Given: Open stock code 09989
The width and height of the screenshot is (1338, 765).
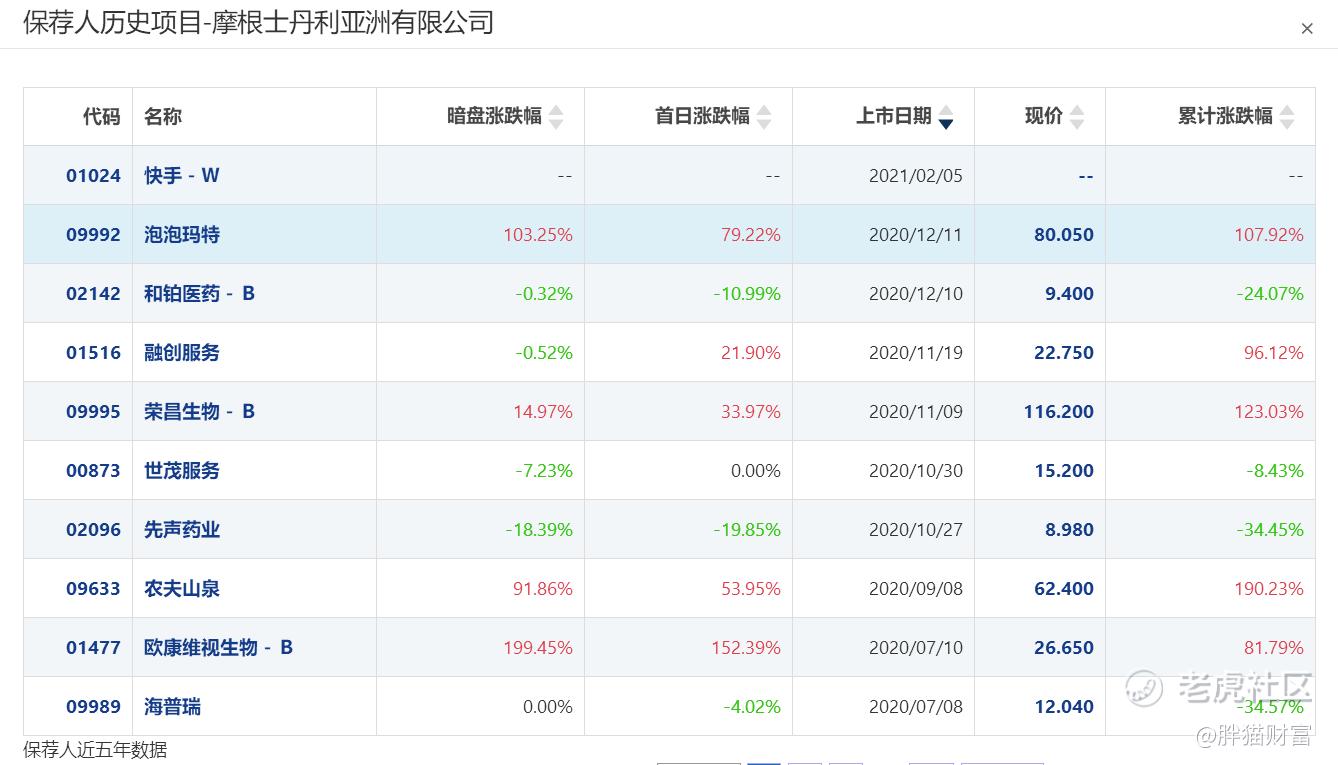Looking at the screenshot, I should (93, 707).
